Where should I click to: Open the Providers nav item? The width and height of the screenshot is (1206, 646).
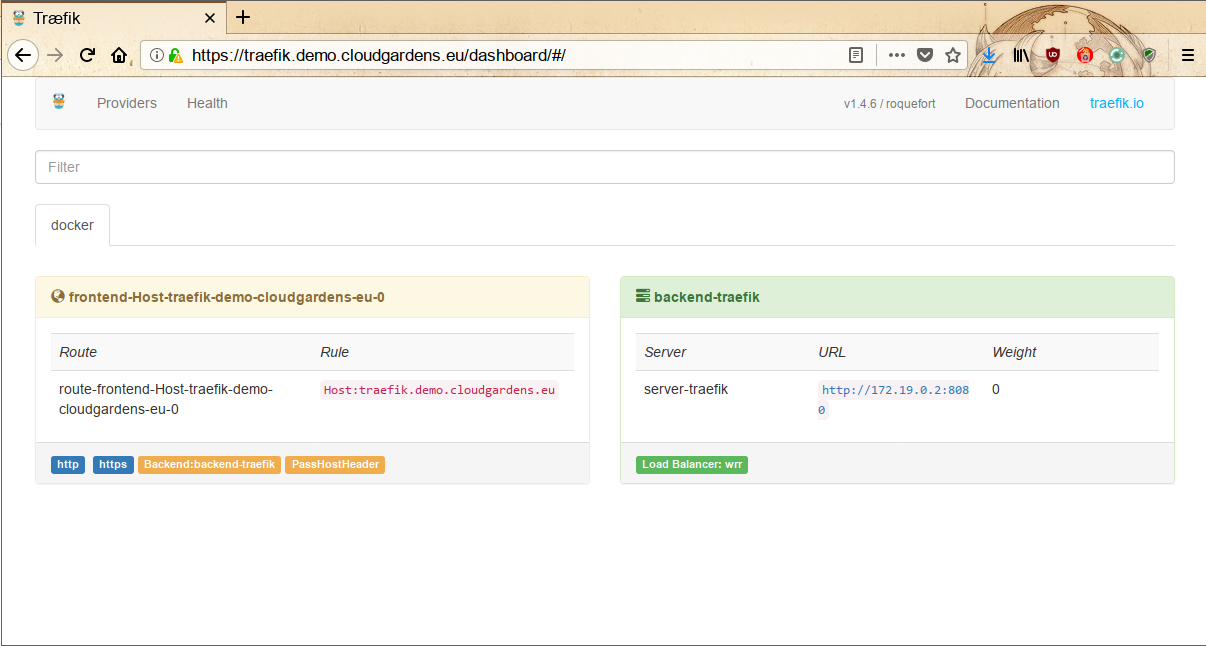click(127, 103)
